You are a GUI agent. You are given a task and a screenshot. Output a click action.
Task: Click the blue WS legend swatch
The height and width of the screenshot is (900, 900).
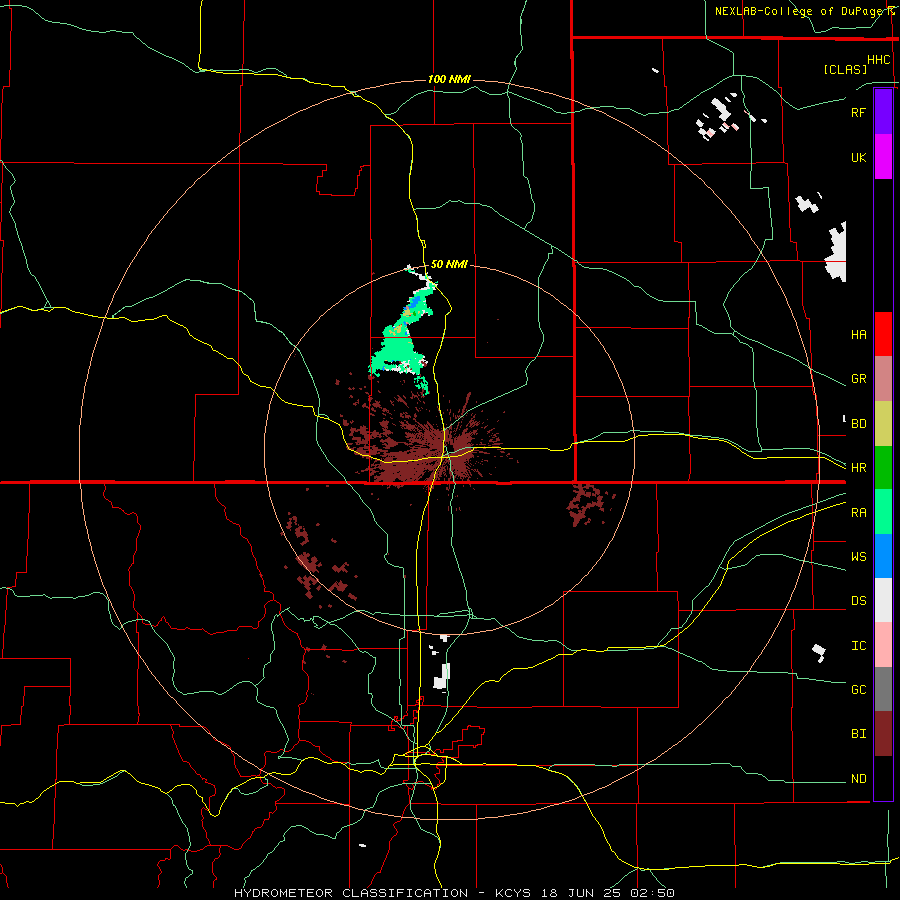point(883,556)
